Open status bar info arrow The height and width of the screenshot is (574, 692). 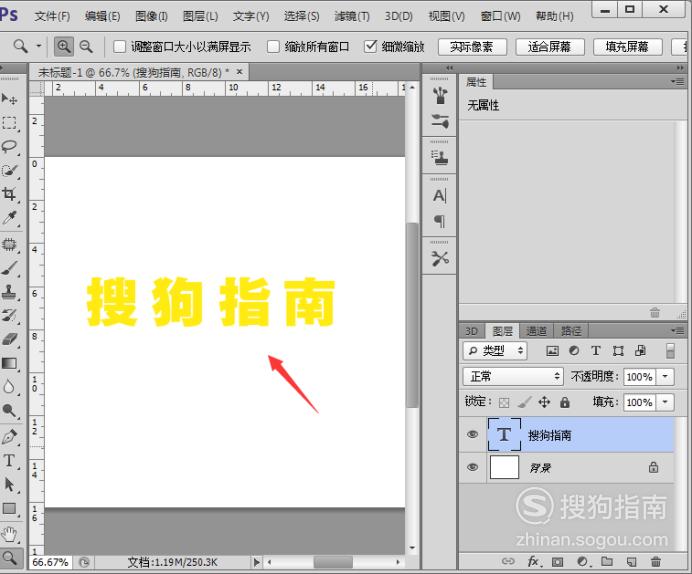(256, 562)
